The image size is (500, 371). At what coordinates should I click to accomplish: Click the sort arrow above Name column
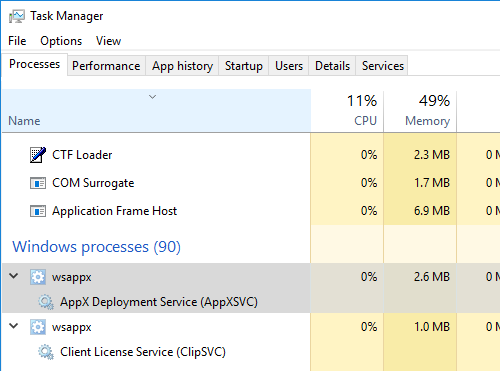click(x=152, y=97)
